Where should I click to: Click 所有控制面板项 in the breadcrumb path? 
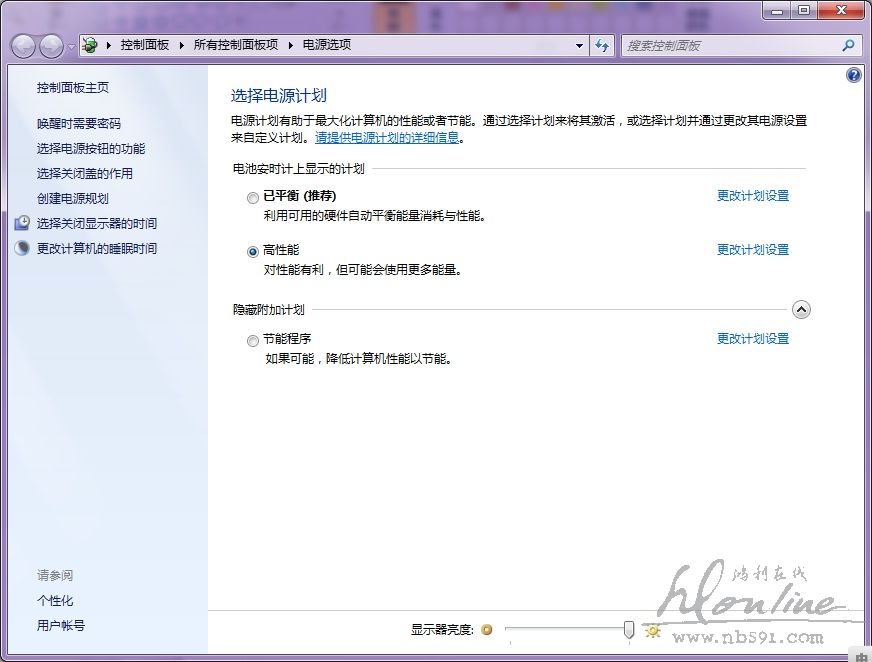pos(236,45)
